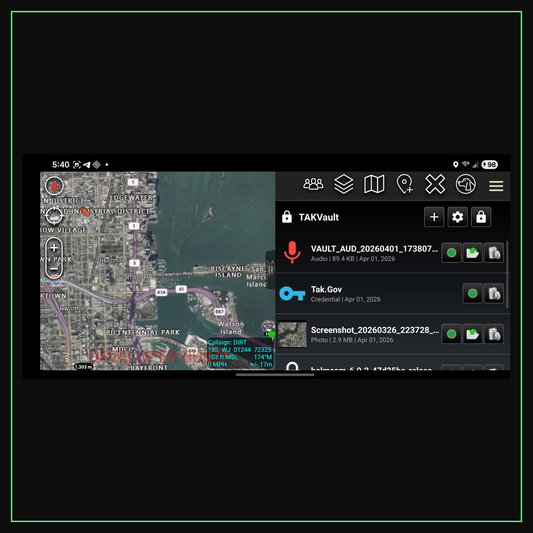The height and width of the screenshot is (533, 533).
Task: Zoom out on the map
Action: [54, 269]
